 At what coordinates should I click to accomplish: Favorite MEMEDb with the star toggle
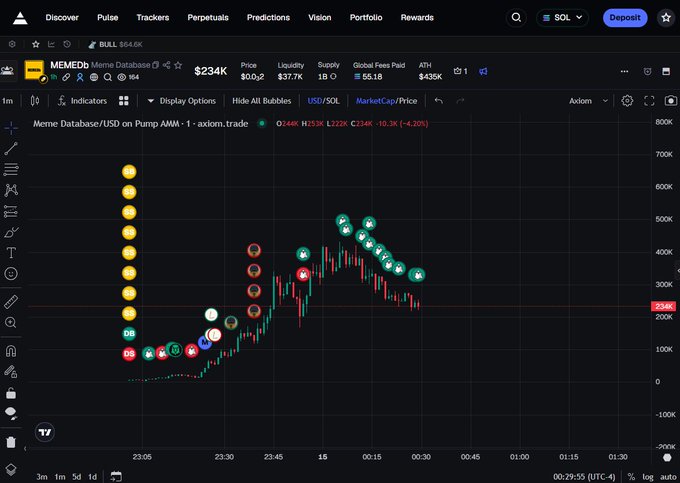click(178, 65)
